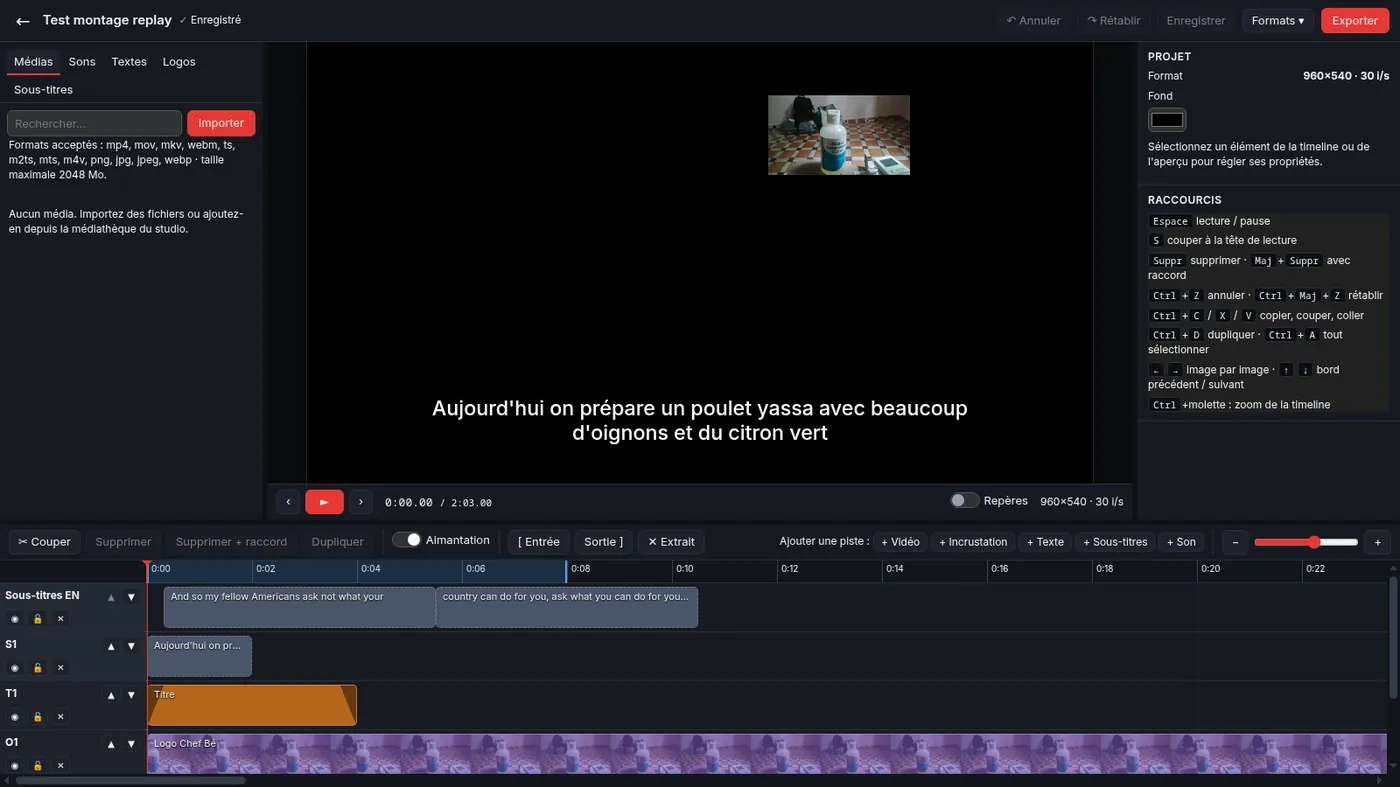
Task: Go back with the left arrow beside project title
Action: point(22,21)
